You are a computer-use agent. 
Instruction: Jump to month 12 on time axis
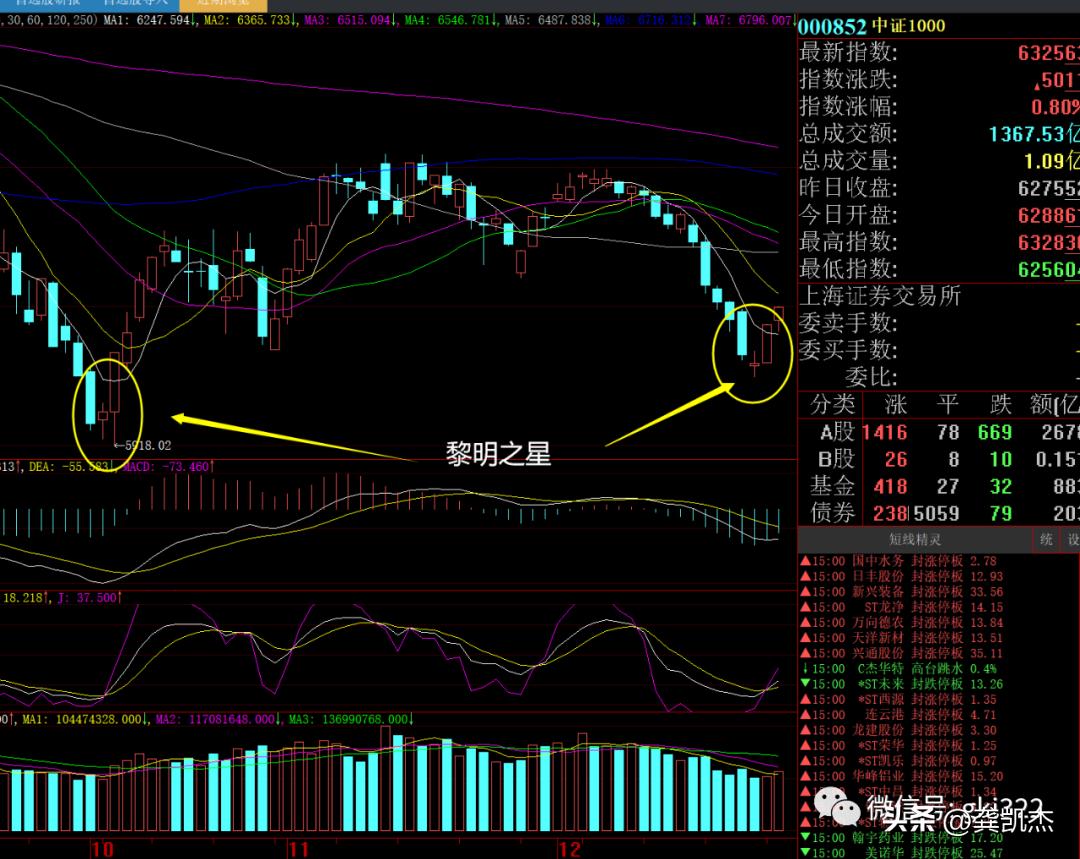pyautogui.click(x=569, y=849)
